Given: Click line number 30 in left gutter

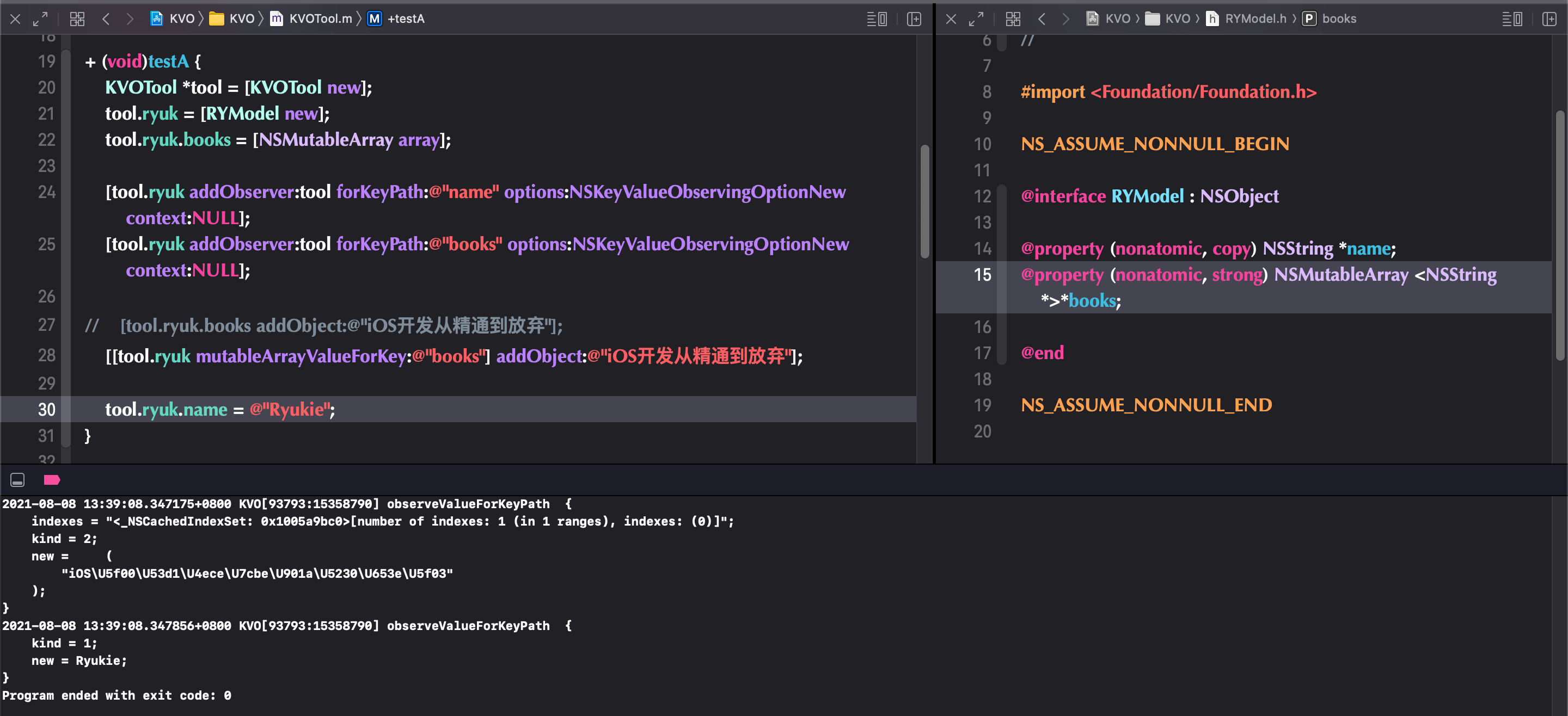Looking at the screenshot, I should point(47,409).
